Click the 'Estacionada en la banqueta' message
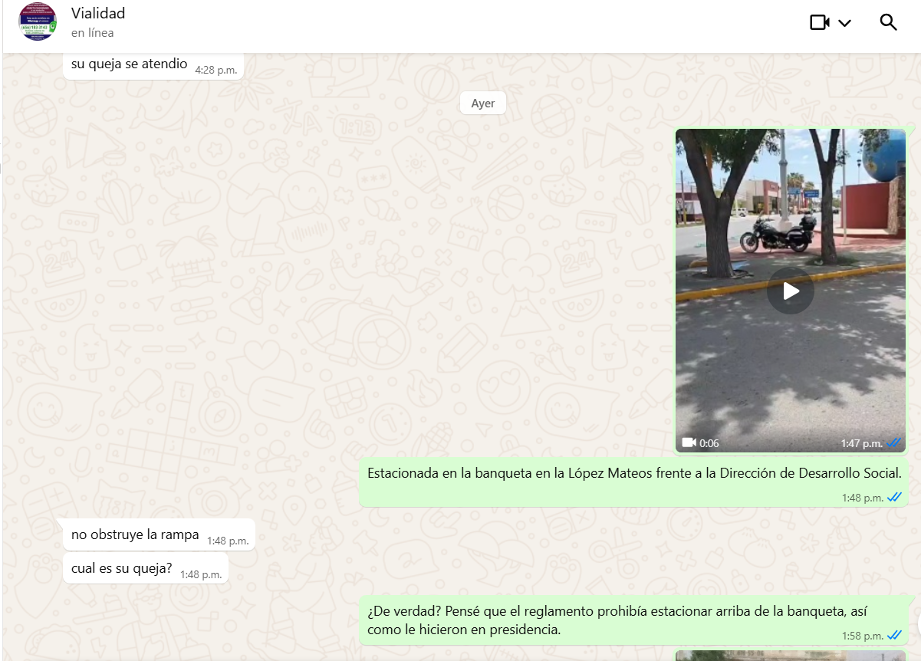The height and width of the screenshot is (662, 922). tap(634, 474)
